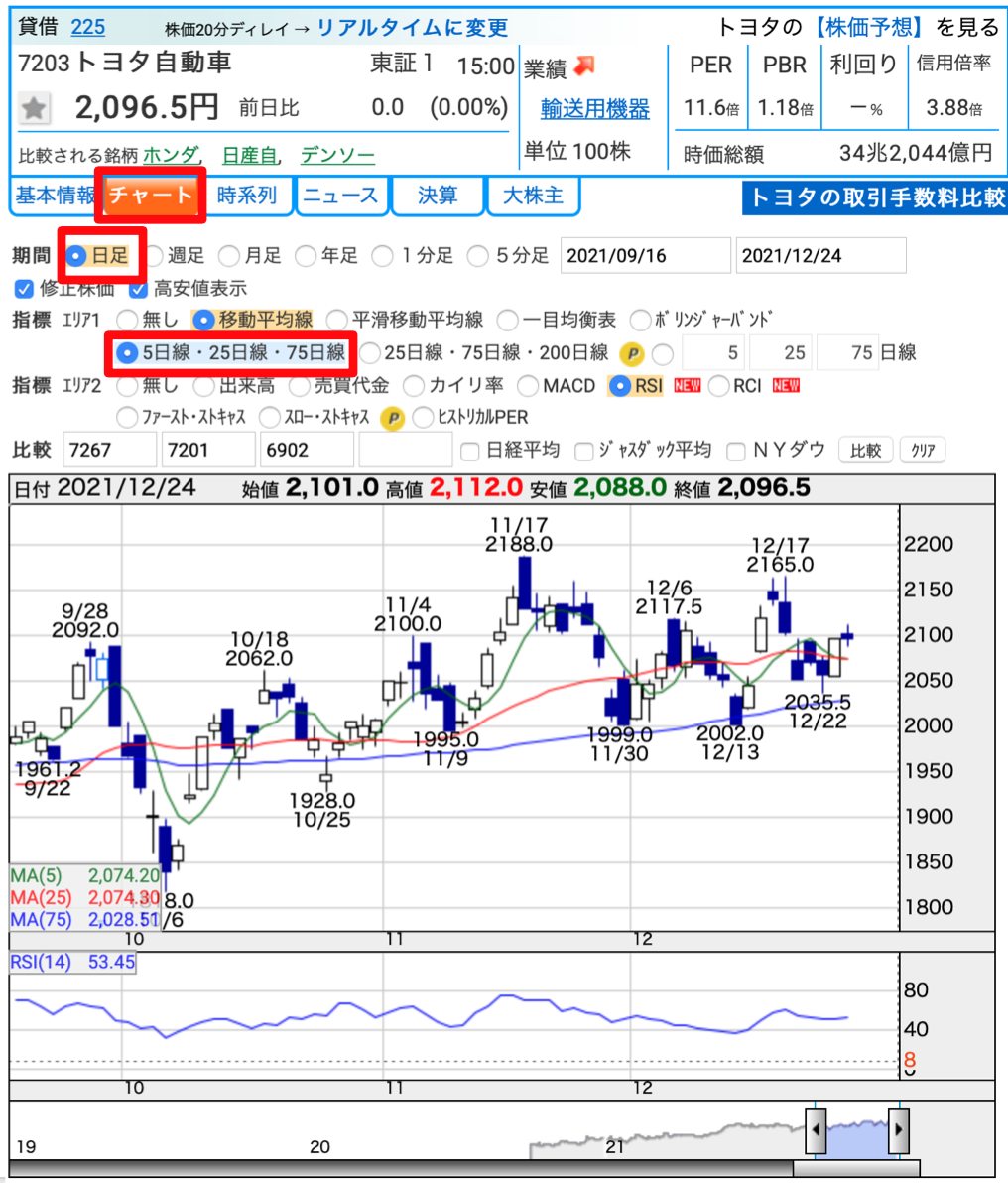Viewport: 1008px width, 1183px height.
Task: Click the 225 link beside 貸借
Action: click(87, 27)
